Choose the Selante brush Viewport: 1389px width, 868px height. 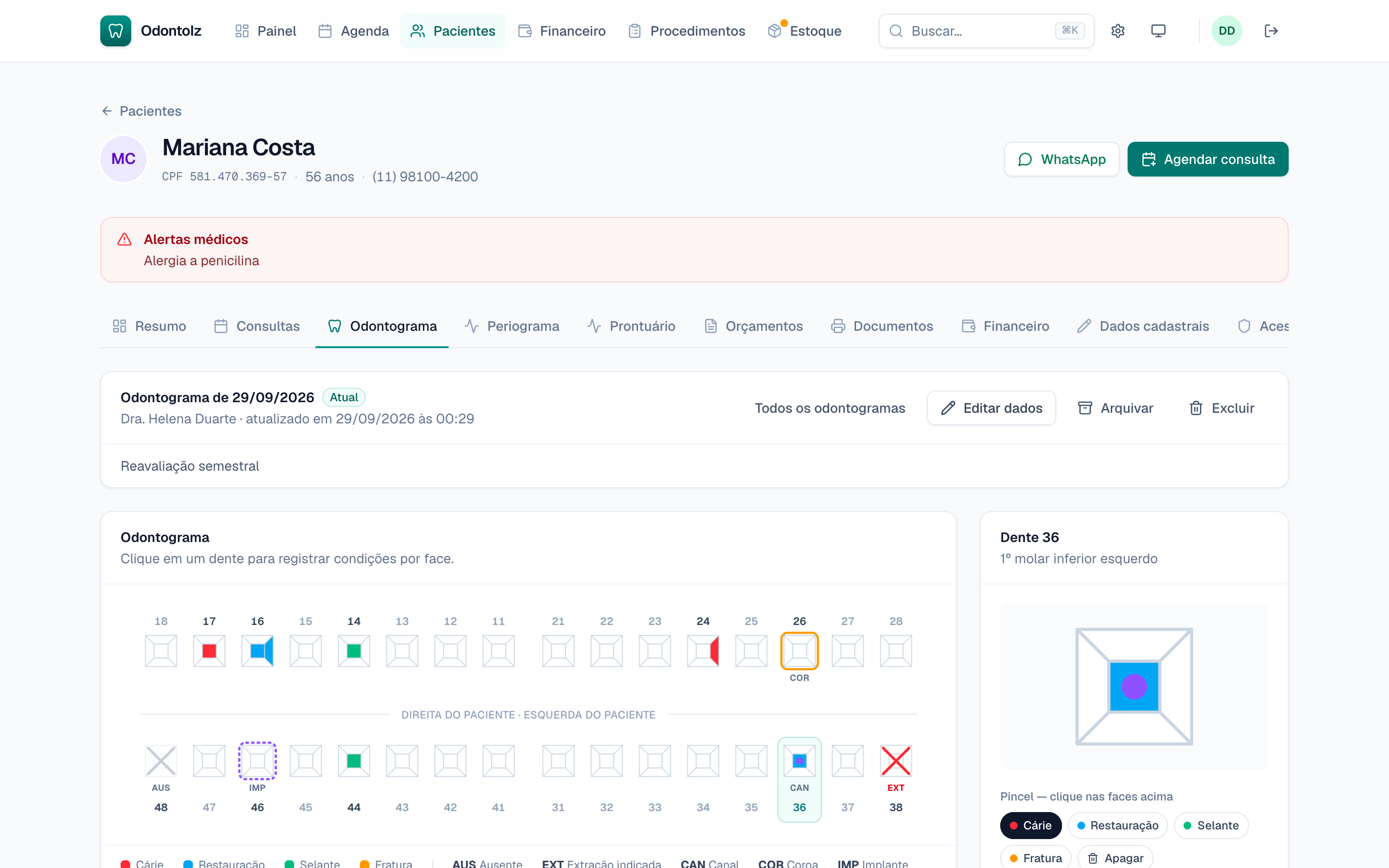[x=1211, y=826]
